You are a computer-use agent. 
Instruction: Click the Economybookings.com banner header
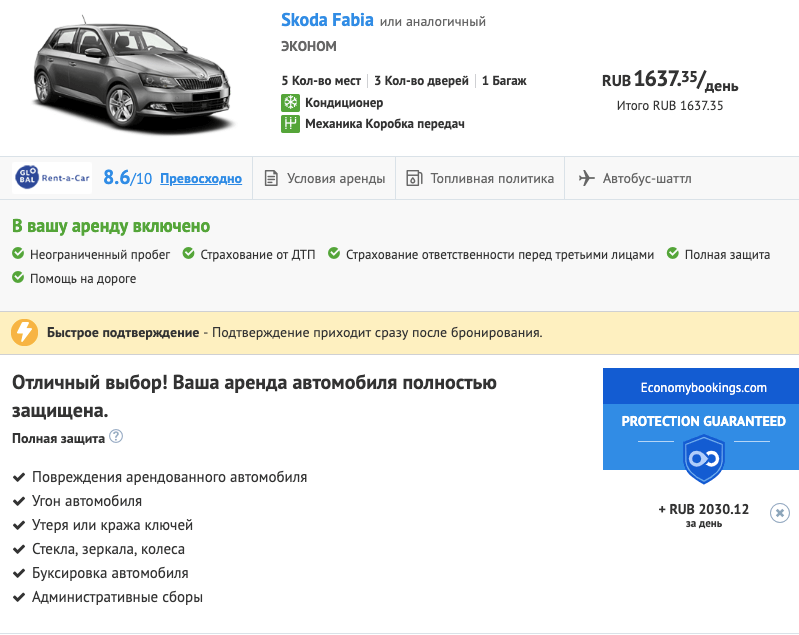tap(703, 387)
